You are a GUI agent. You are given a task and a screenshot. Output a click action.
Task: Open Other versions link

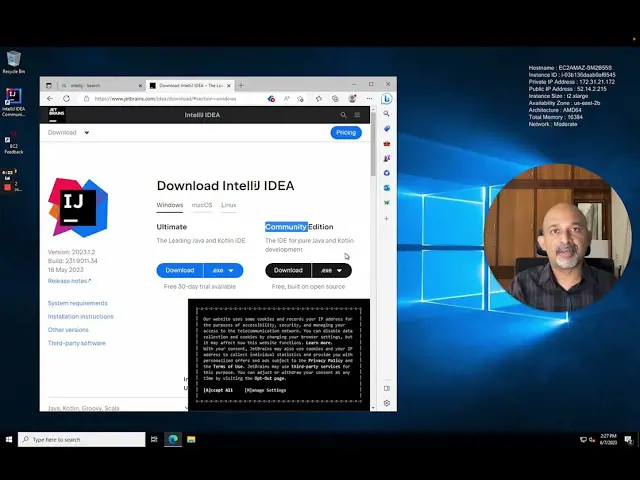[x=68, y=330]
